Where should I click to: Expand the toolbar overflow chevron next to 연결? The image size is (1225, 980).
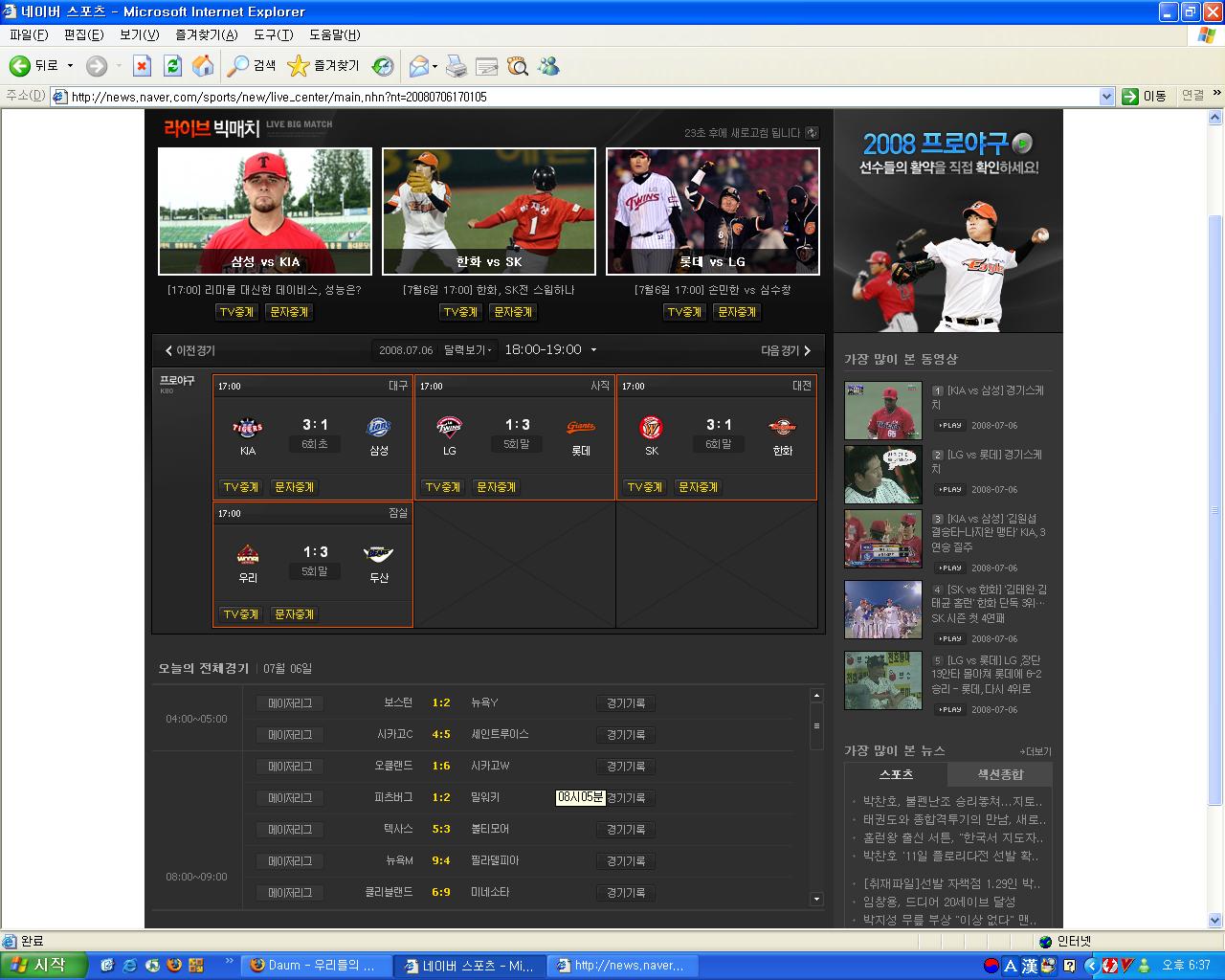click(x=1216, y=94)
